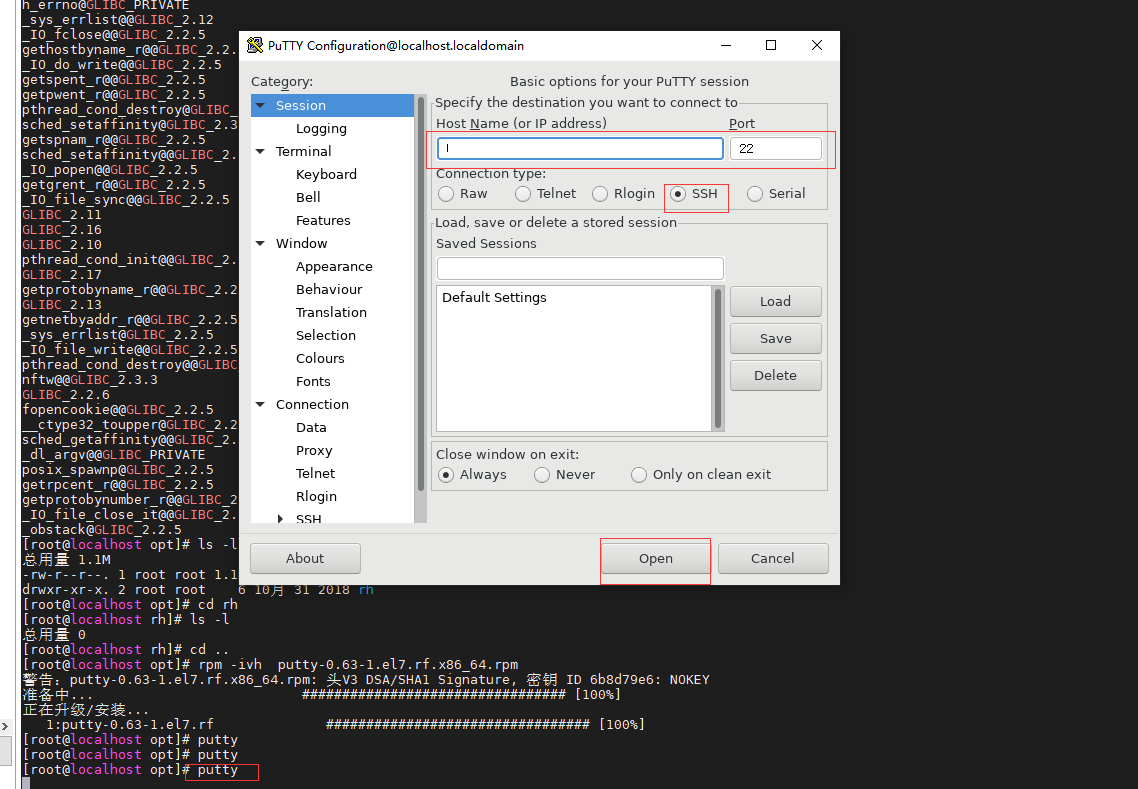Collapse the Connection category tree node
1138x789 pixels.
click(x=261, y=404)
